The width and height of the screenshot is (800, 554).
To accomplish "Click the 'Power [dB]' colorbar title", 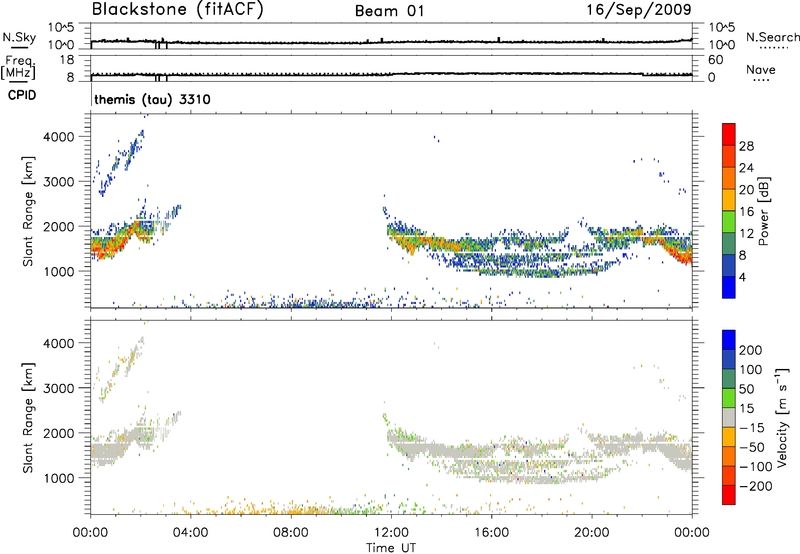I will click(x=763, y=211).
